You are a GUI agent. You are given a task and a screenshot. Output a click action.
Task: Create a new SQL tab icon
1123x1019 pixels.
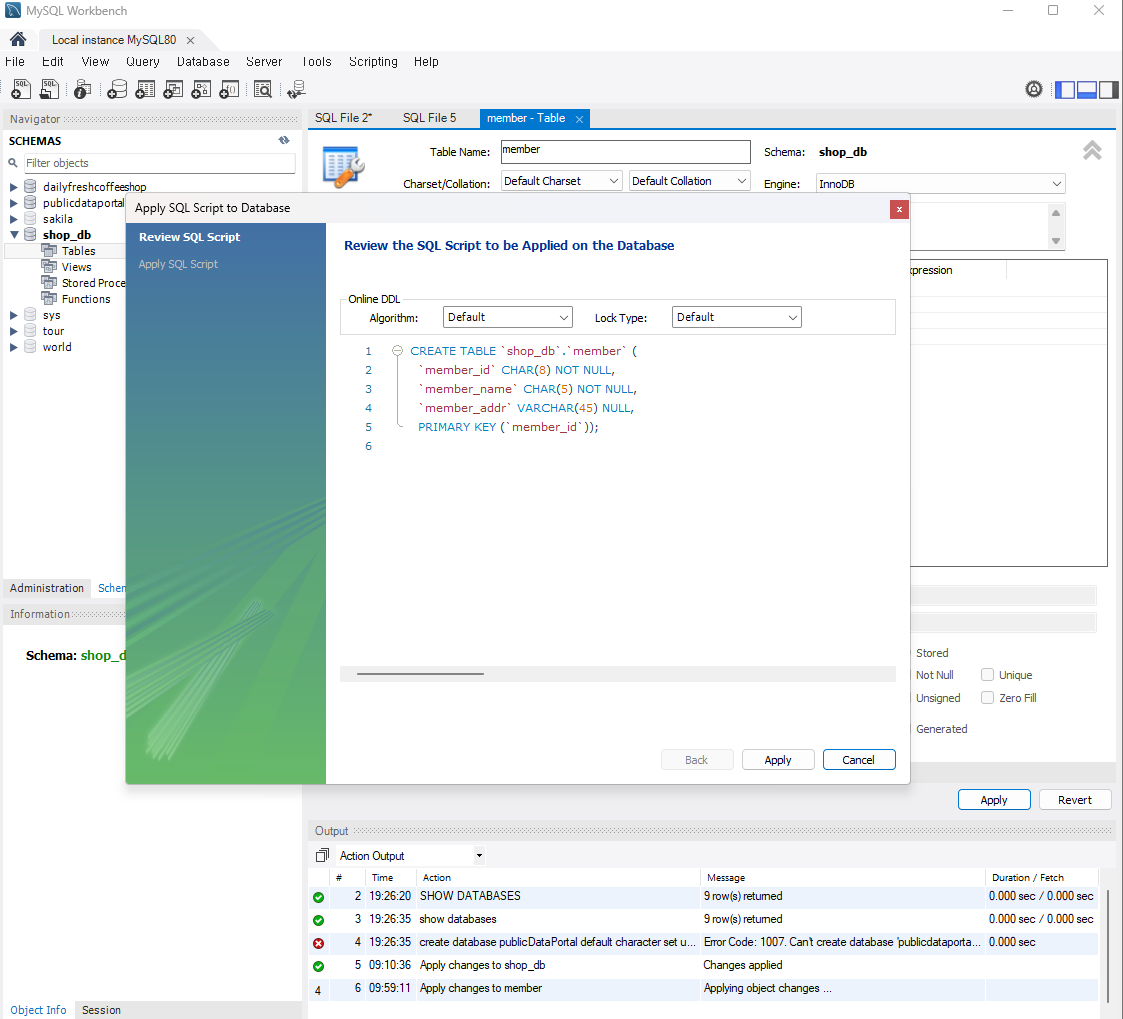(21, 89)
